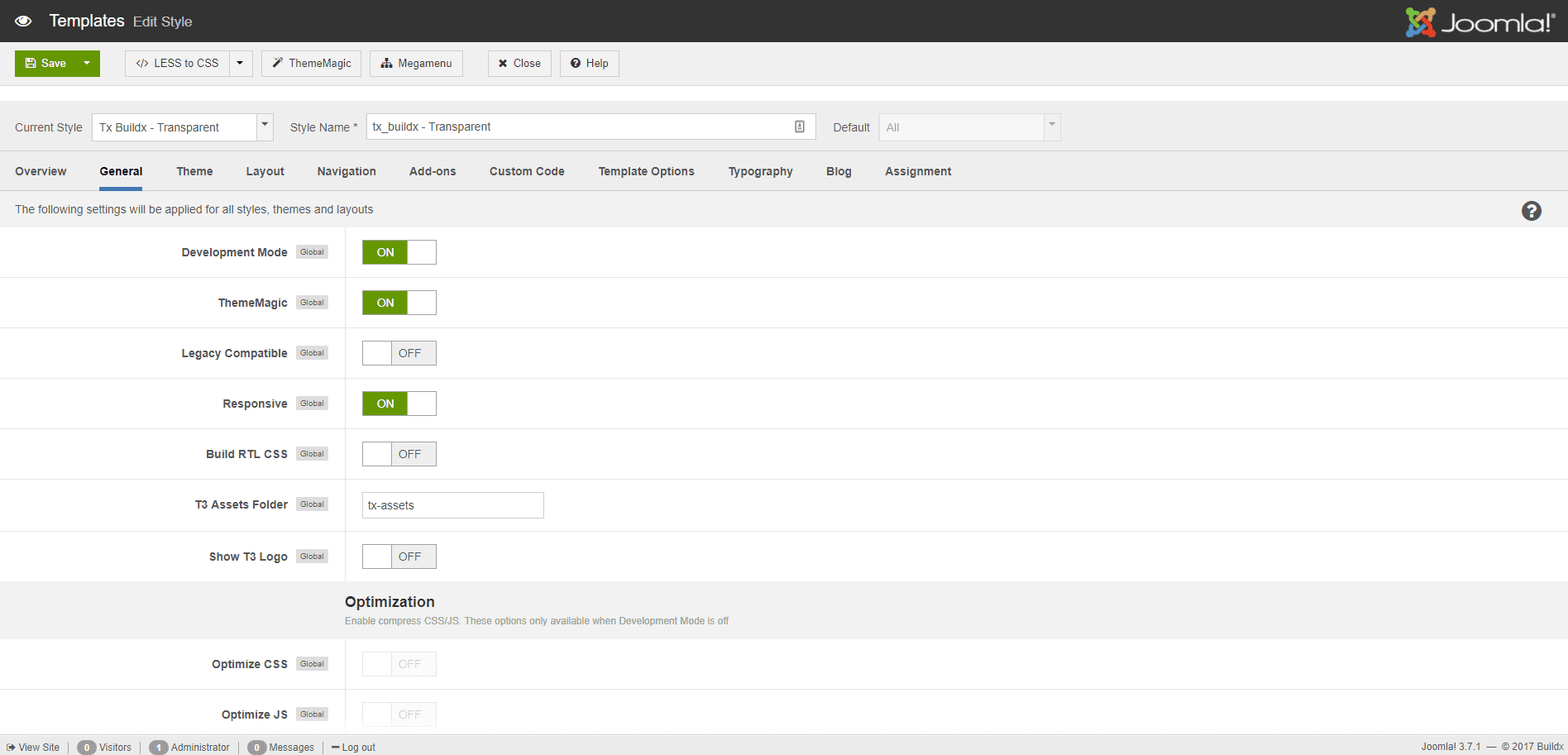Click the Help question mark icon
This screenshot has width=1568, height=755.
coord(575,63)
